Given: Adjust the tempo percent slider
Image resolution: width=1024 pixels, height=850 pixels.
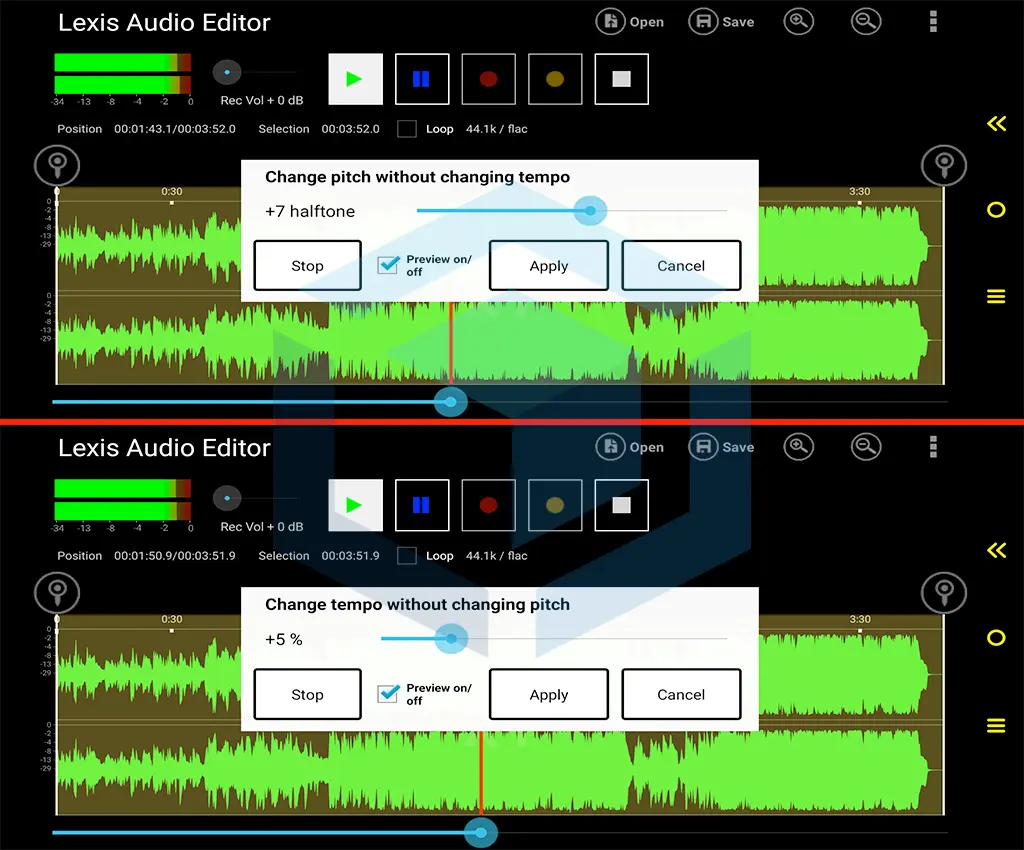Looking at the screenshot, I should tap(451, 638).
